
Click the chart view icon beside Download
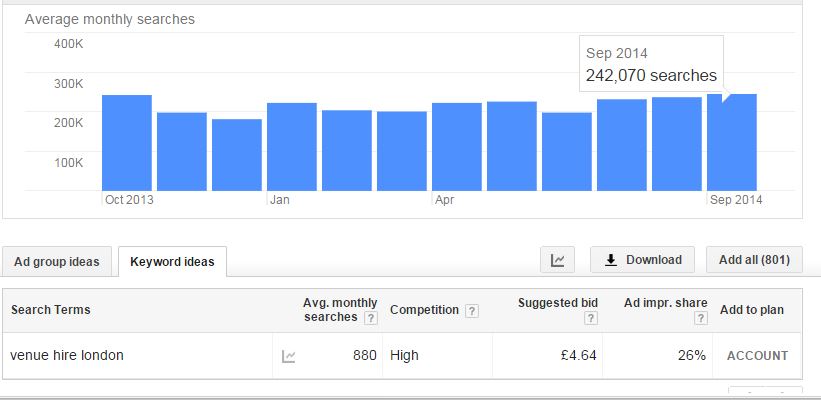[x=557, y=260]
